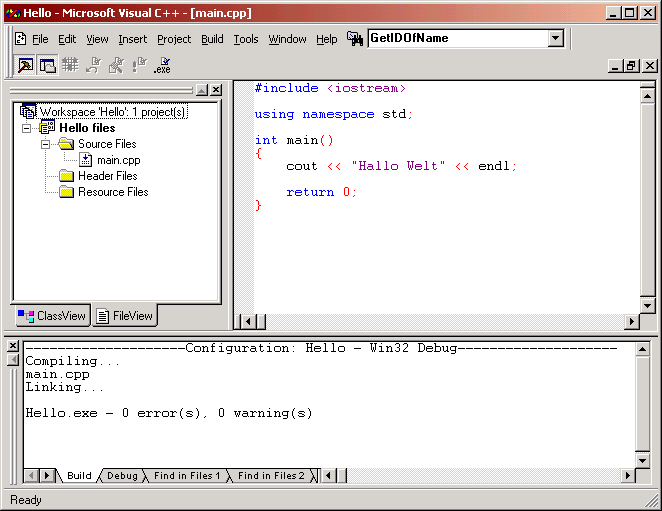Click the Workspace 'Hello' icon in tree
The image size is (662, 511).
28,111
